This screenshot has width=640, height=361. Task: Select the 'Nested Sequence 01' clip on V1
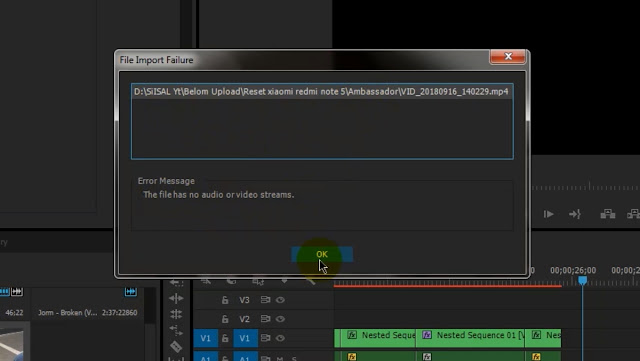(x=470, y=338)
